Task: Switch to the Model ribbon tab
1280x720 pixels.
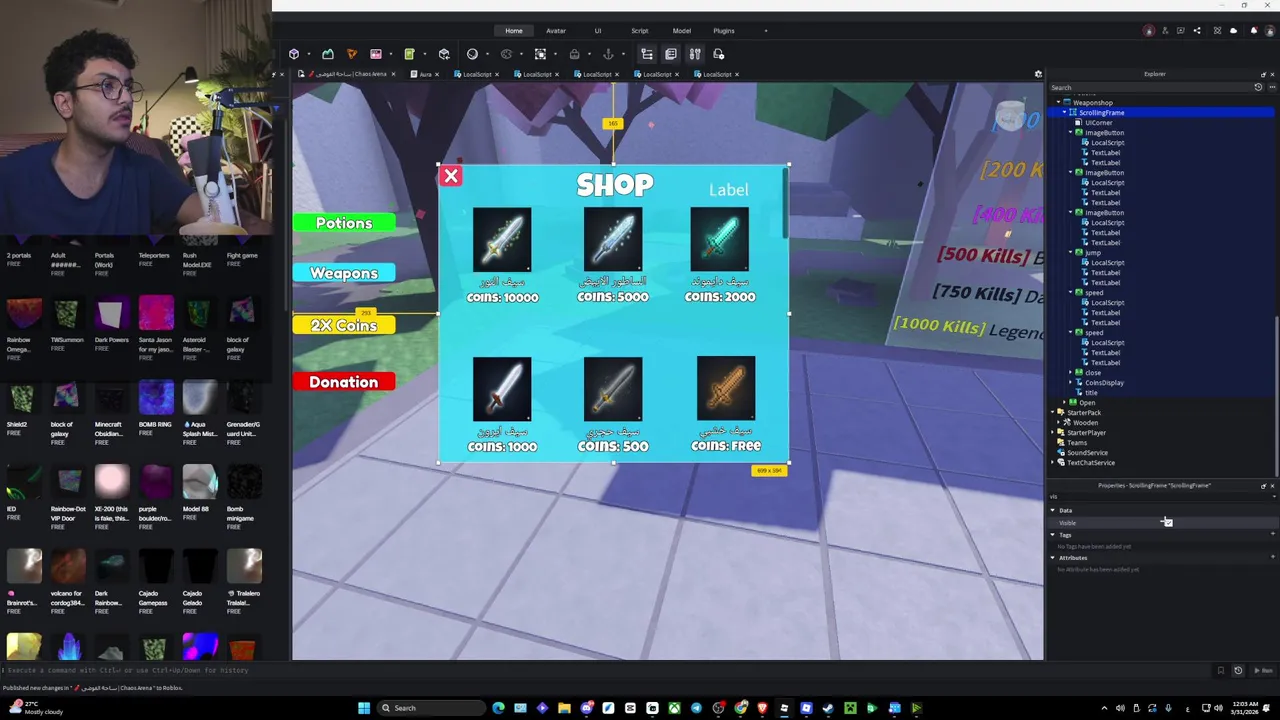Action: (x=682, y=31)
